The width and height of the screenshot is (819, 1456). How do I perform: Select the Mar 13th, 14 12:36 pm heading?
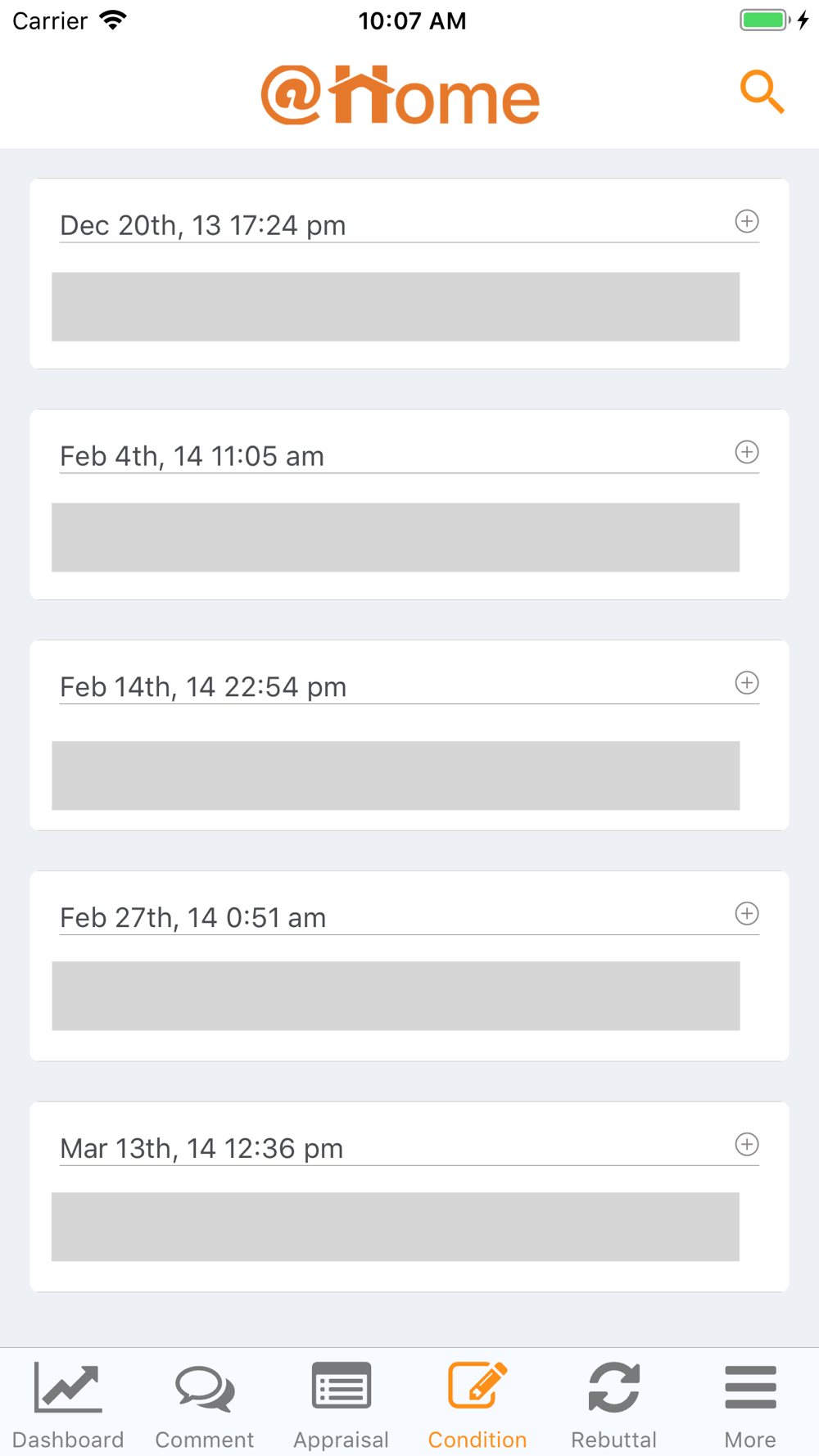[201, 1149]
